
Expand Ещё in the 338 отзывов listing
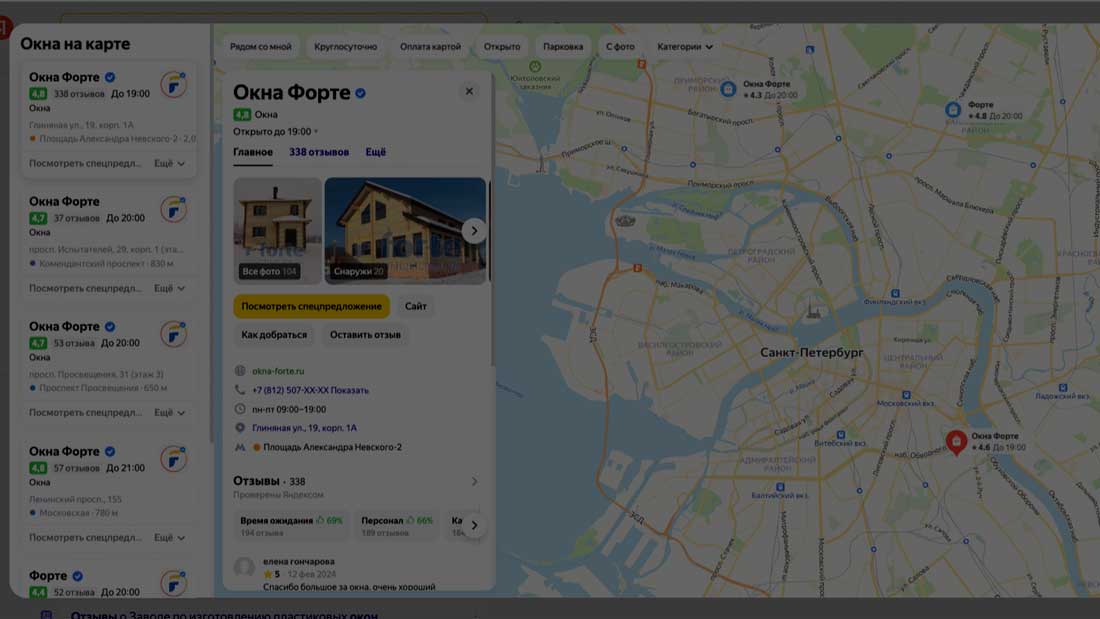tap(169, 163)
